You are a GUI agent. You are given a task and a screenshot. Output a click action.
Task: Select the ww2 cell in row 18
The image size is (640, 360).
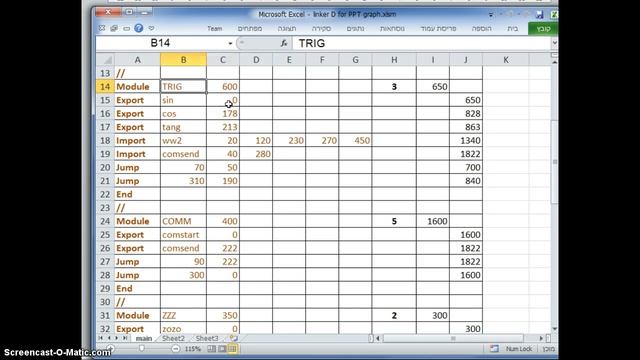pos(183,141)
